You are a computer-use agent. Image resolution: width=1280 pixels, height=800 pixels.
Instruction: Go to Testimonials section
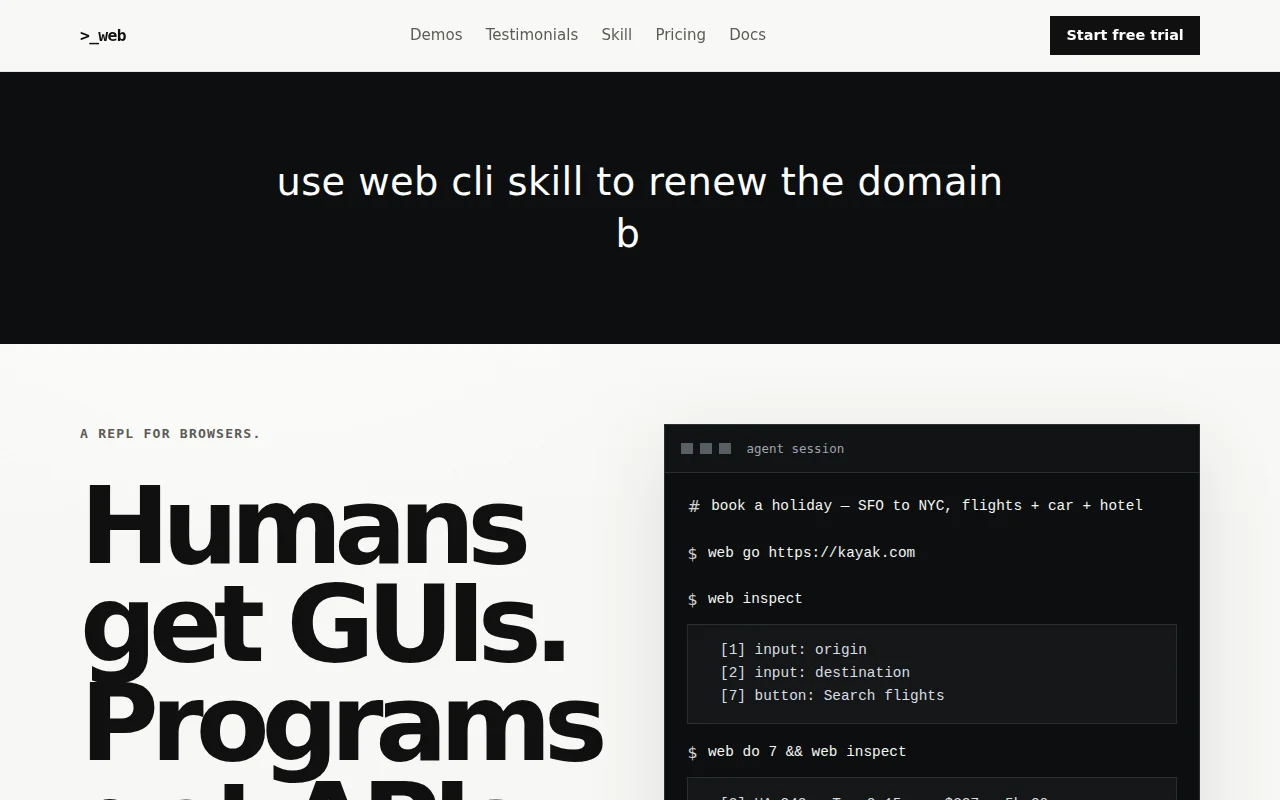pos(532,35)
